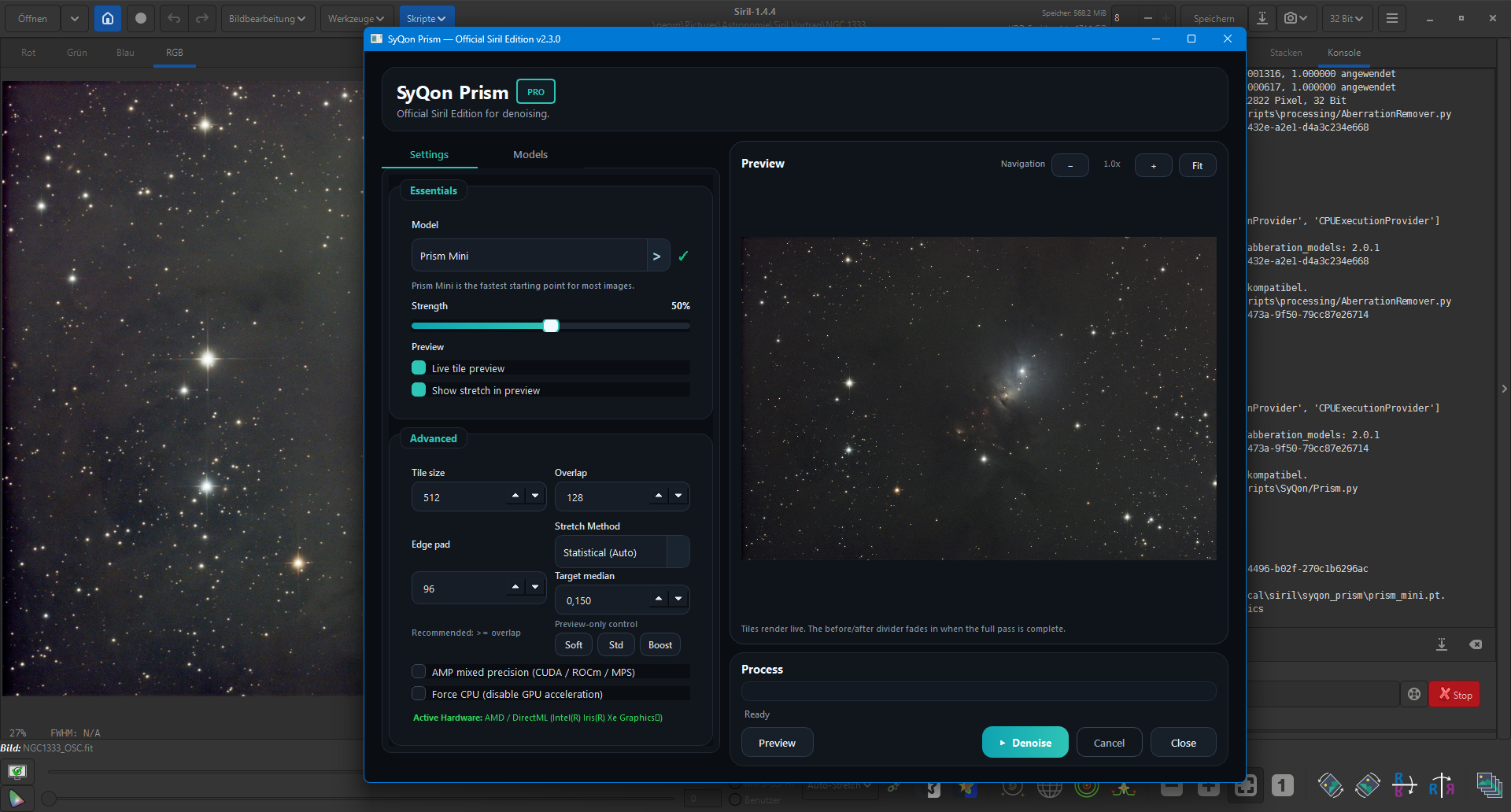
Task: Open the Prism Mini model dropdown arrow
Action: click(657, 256)
